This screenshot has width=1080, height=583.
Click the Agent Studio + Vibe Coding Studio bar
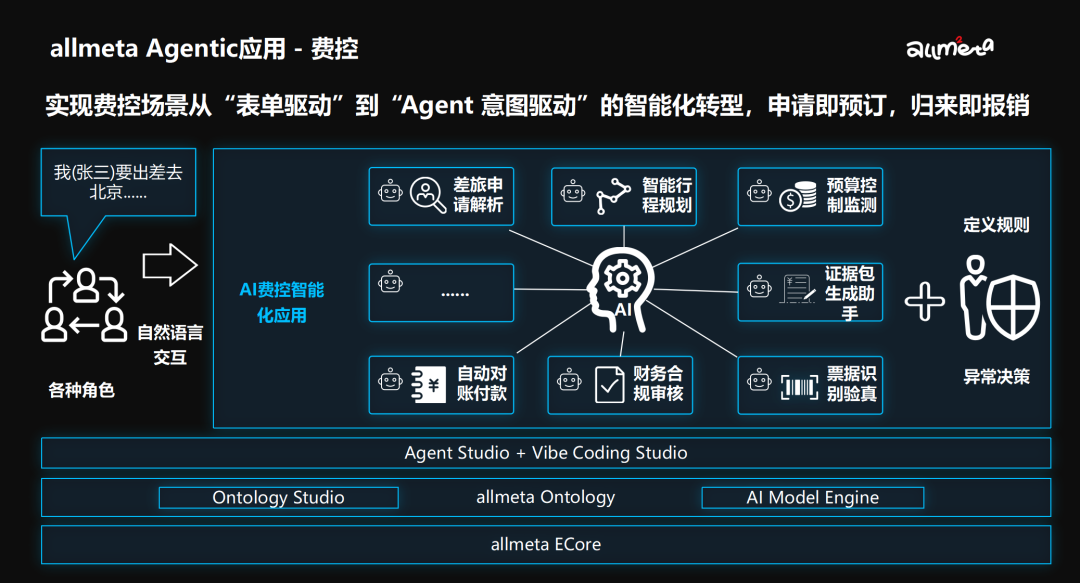coord(546,453)
